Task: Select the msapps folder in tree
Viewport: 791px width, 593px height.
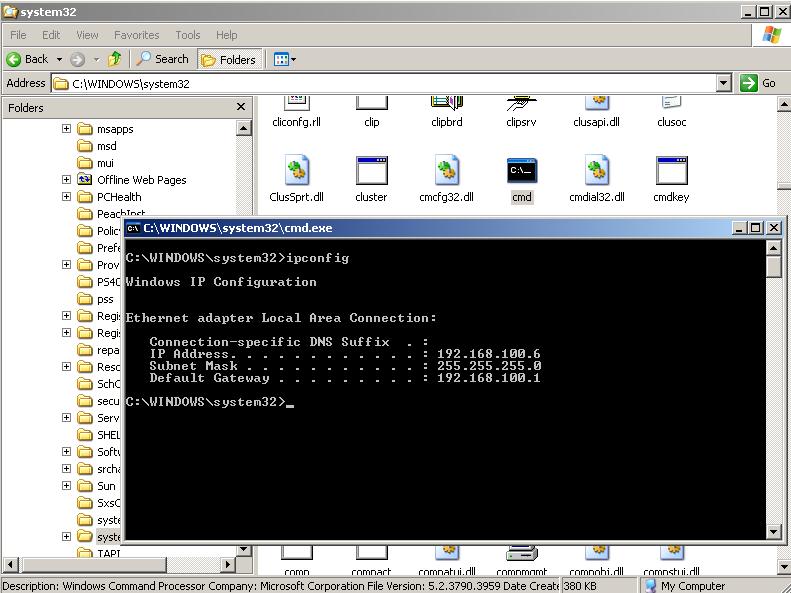Action: pyautogui.click(x=106, y=129)
